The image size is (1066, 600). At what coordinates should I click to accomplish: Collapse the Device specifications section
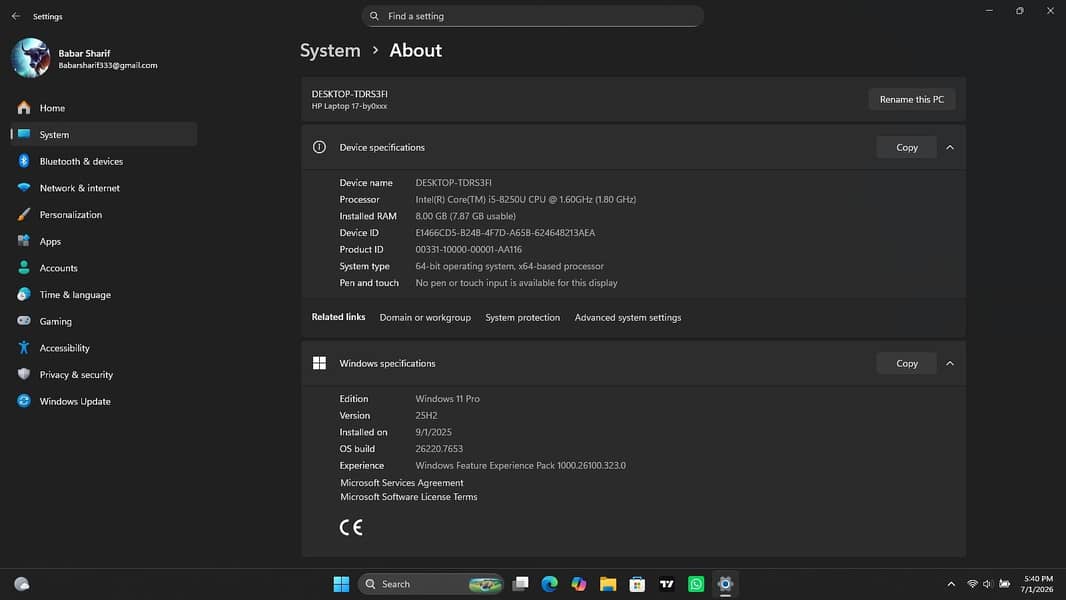tap(950, 147)
